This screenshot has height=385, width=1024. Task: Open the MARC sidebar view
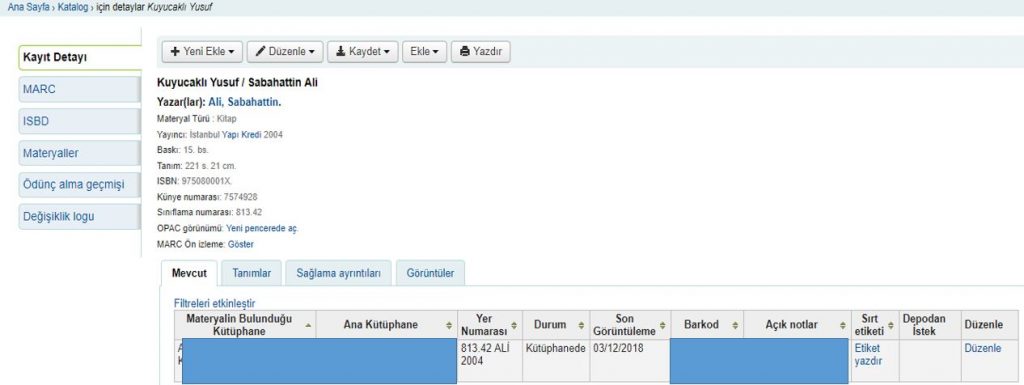tap(80, 89)
